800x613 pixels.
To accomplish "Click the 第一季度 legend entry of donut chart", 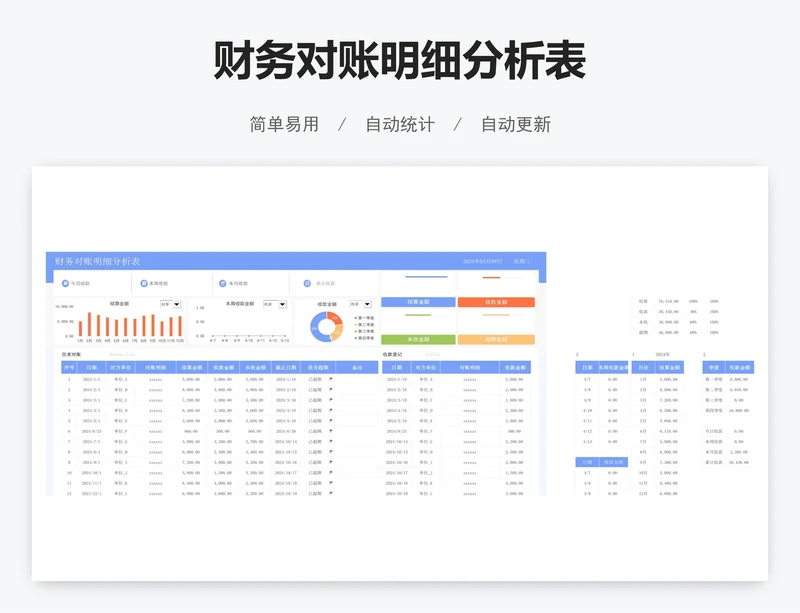I will 364,318.
